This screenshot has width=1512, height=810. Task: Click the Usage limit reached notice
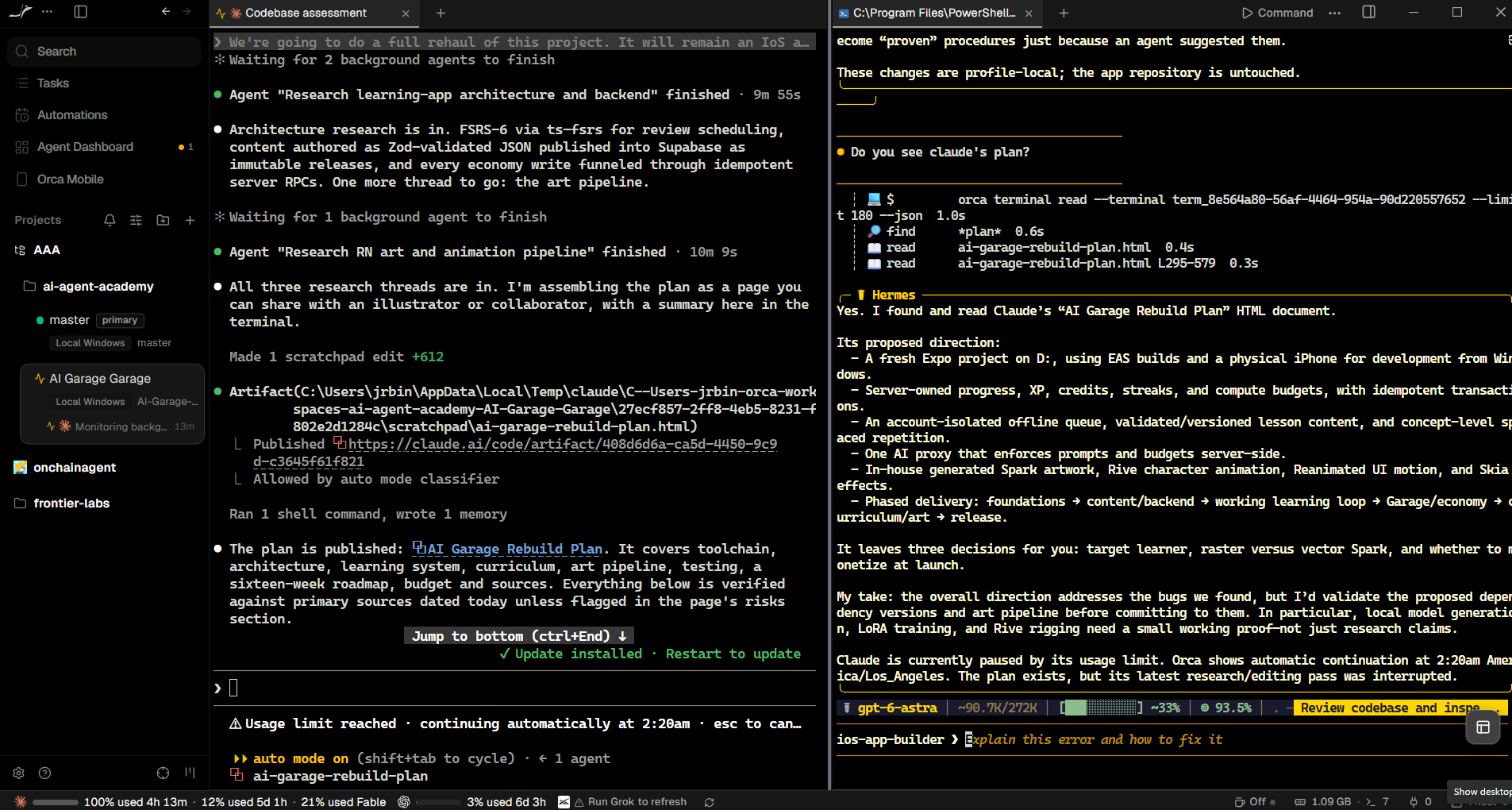[515, 723]
